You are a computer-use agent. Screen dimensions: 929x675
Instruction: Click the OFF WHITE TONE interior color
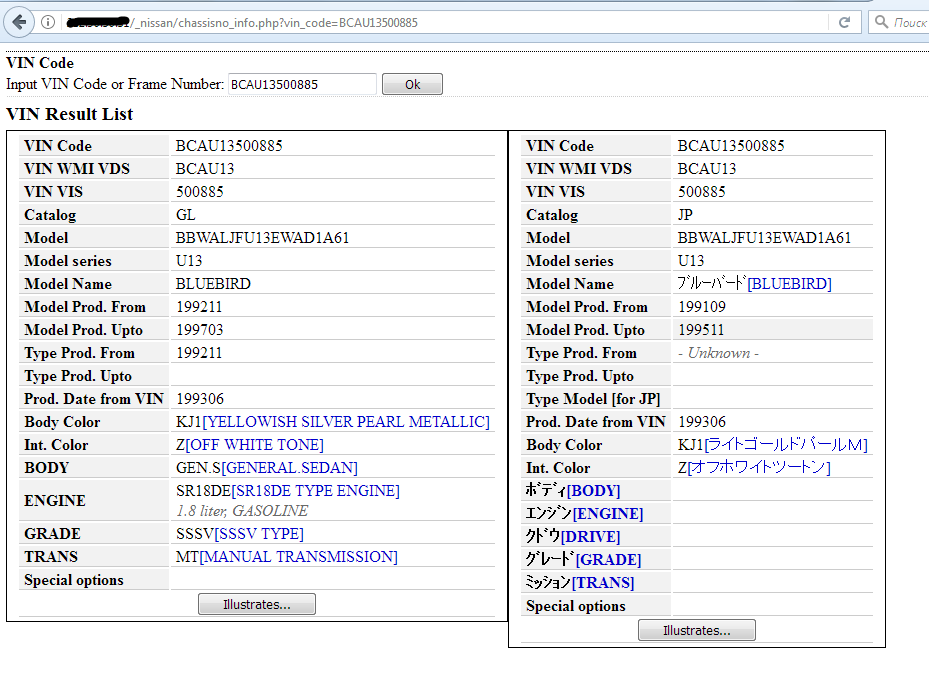coord(255,445)
